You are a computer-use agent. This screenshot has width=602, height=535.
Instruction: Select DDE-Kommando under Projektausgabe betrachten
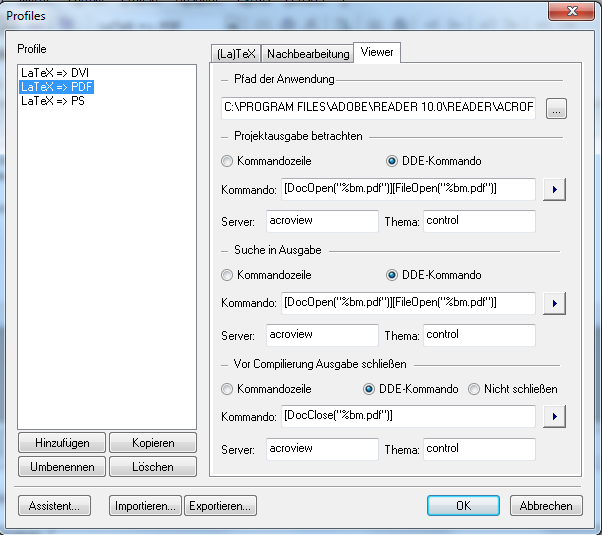pos(433,161)
